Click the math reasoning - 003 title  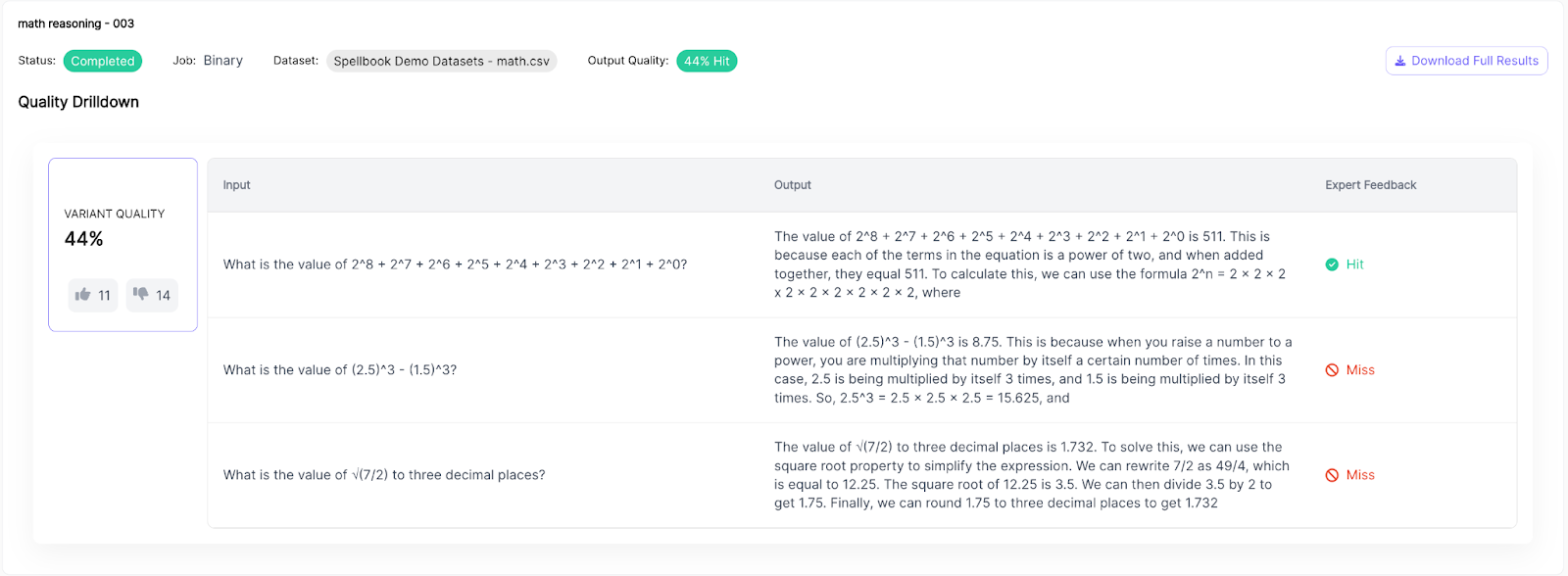point(76,24)
